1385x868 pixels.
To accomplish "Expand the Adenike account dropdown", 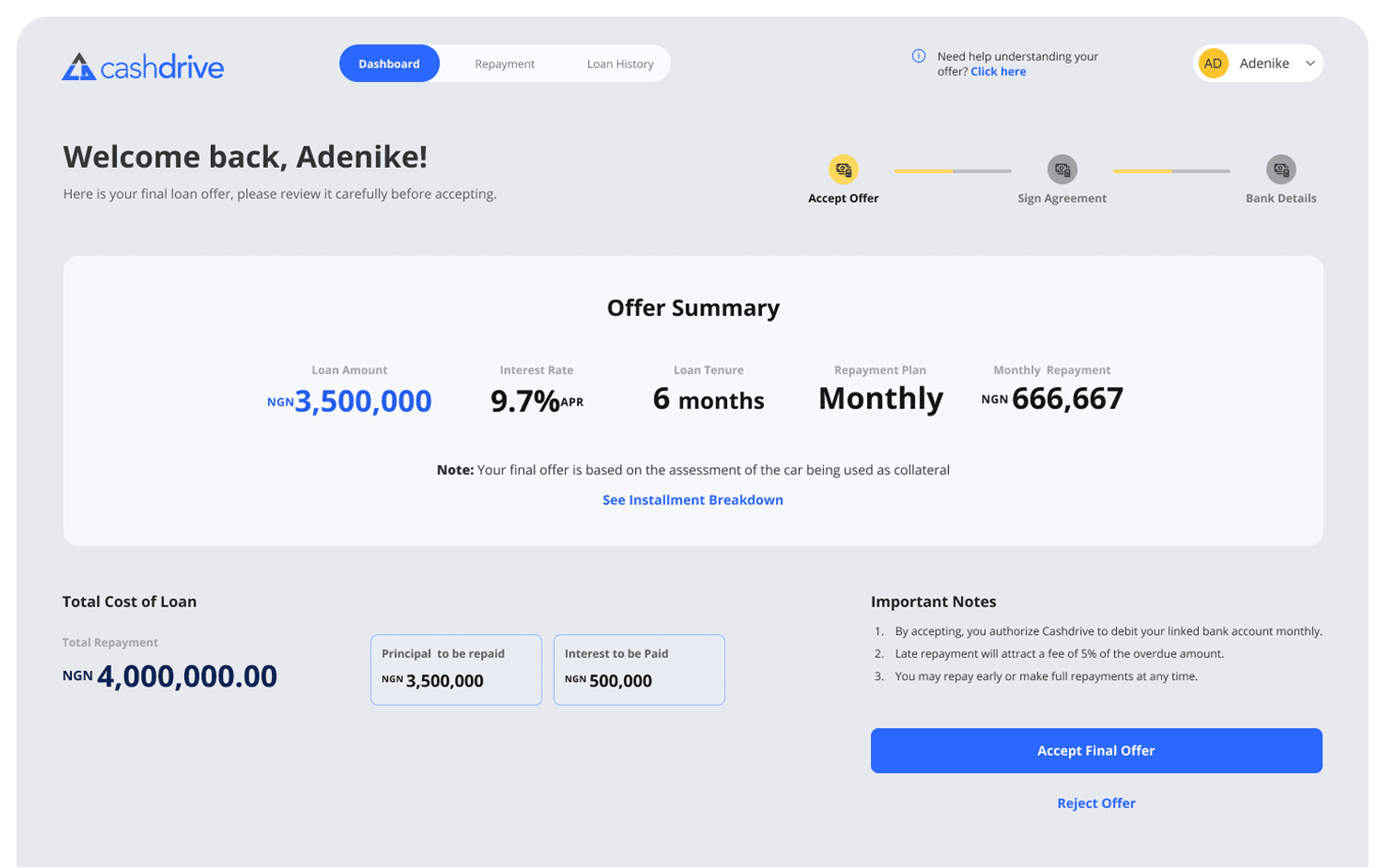I will [x=1310, y=63].
